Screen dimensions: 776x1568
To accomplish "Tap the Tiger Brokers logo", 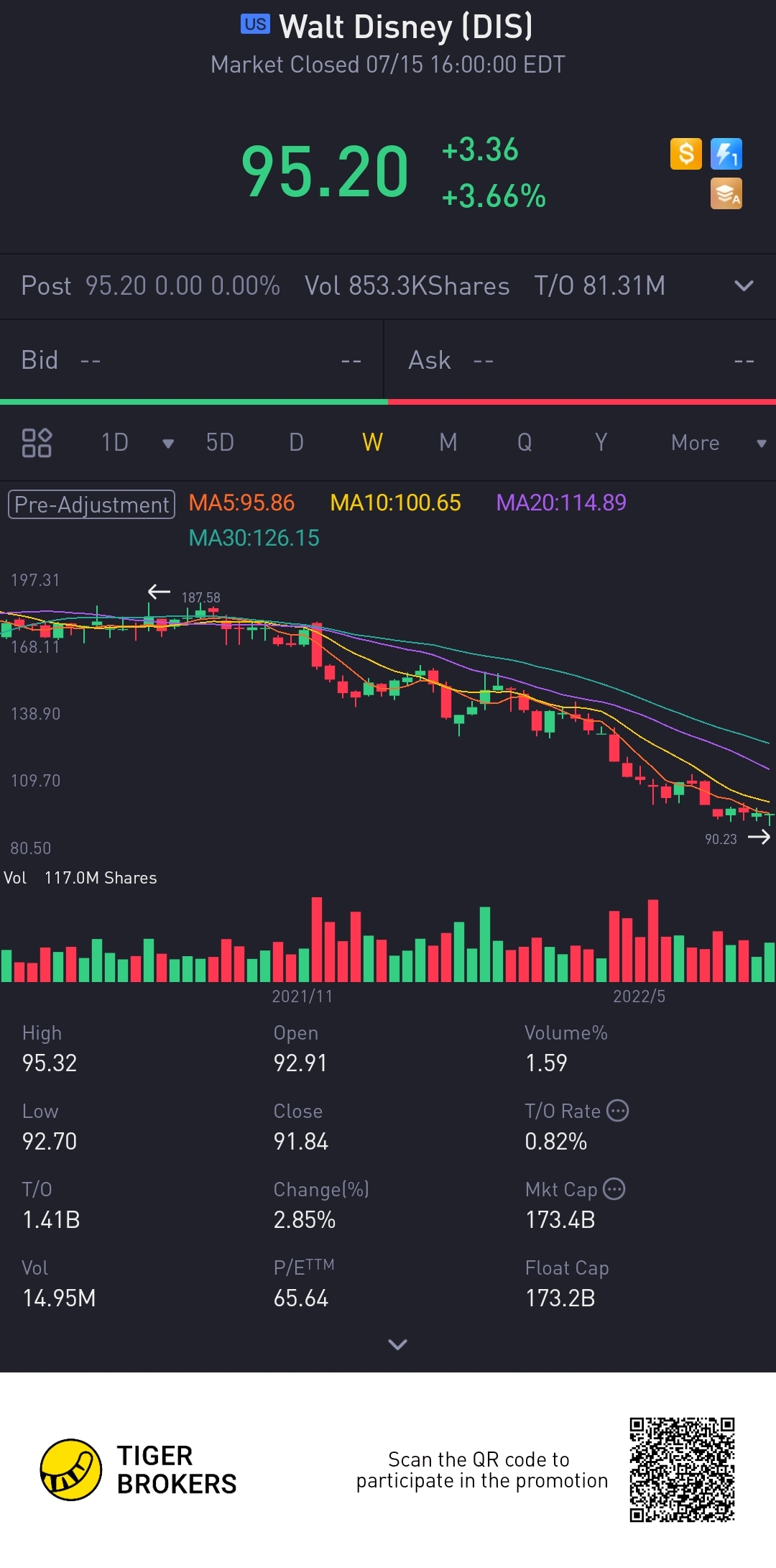I will pyautogui.click(x=70, y=1470).
